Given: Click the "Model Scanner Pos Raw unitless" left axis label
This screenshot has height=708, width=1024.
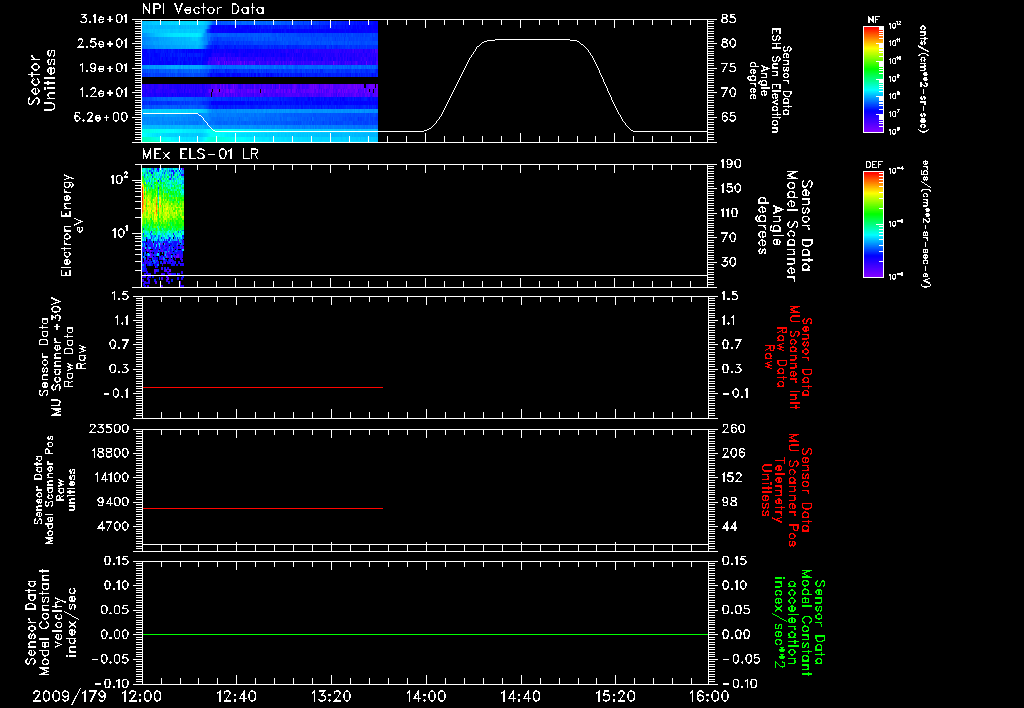Looking at the screenshot, I should pos(56,490).
